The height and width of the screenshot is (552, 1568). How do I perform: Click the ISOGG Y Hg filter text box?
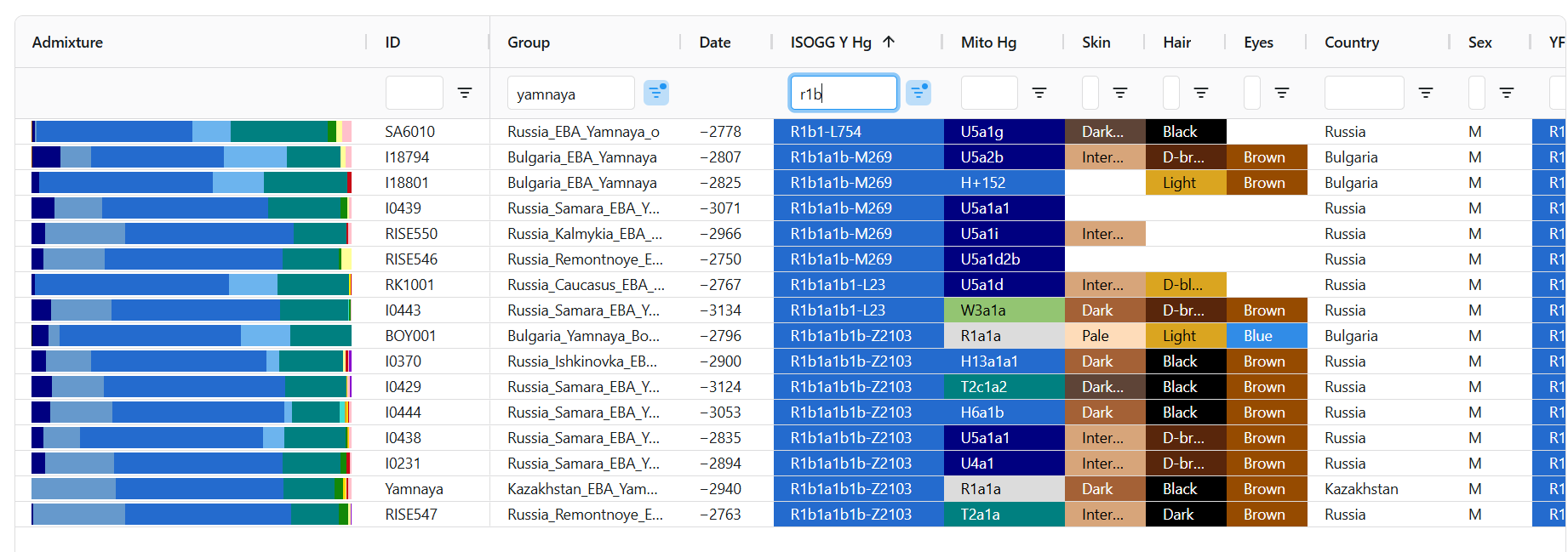click(843, 94)
